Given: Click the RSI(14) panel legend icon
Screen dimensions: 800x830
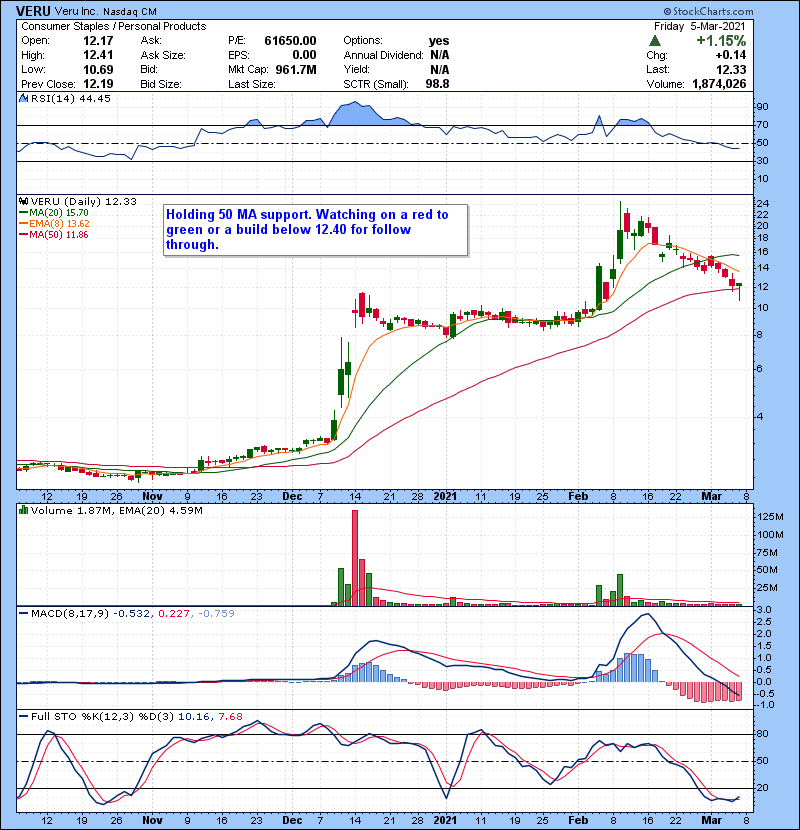Looking at the screenshot, I should coord(23,98).
